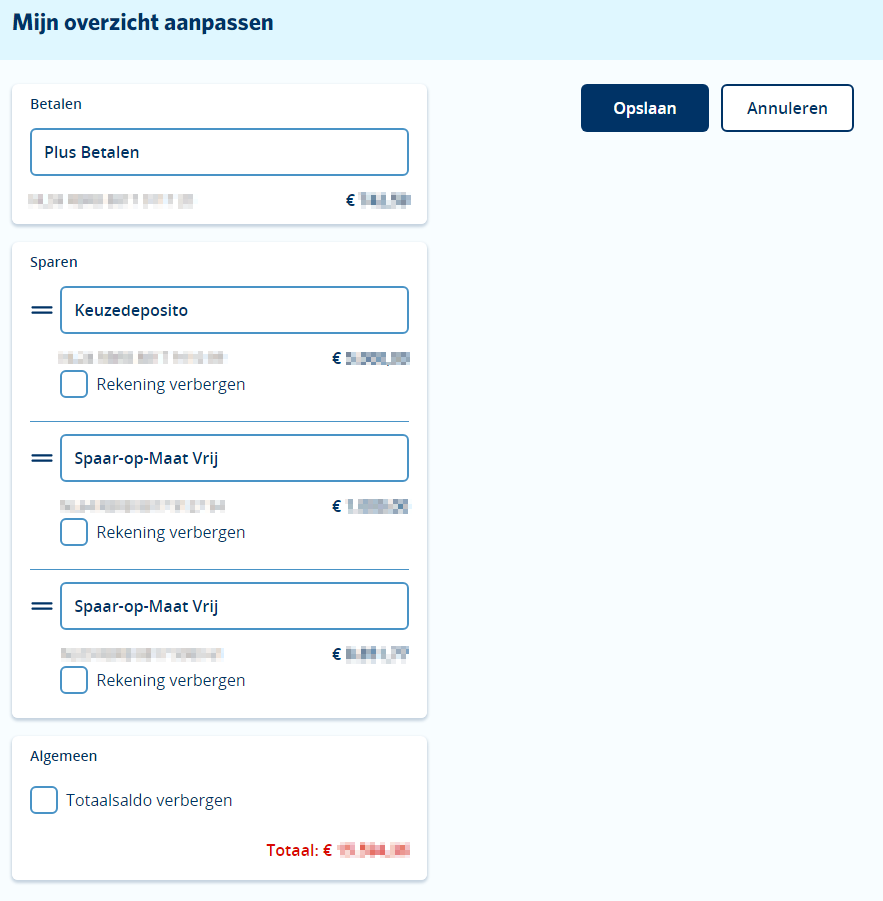Image resolution: width=883 pixels, height=901 pixels.
Task: Select the last Spaar-op-Maat Vrij name field
Action: [x=234, y=606]
